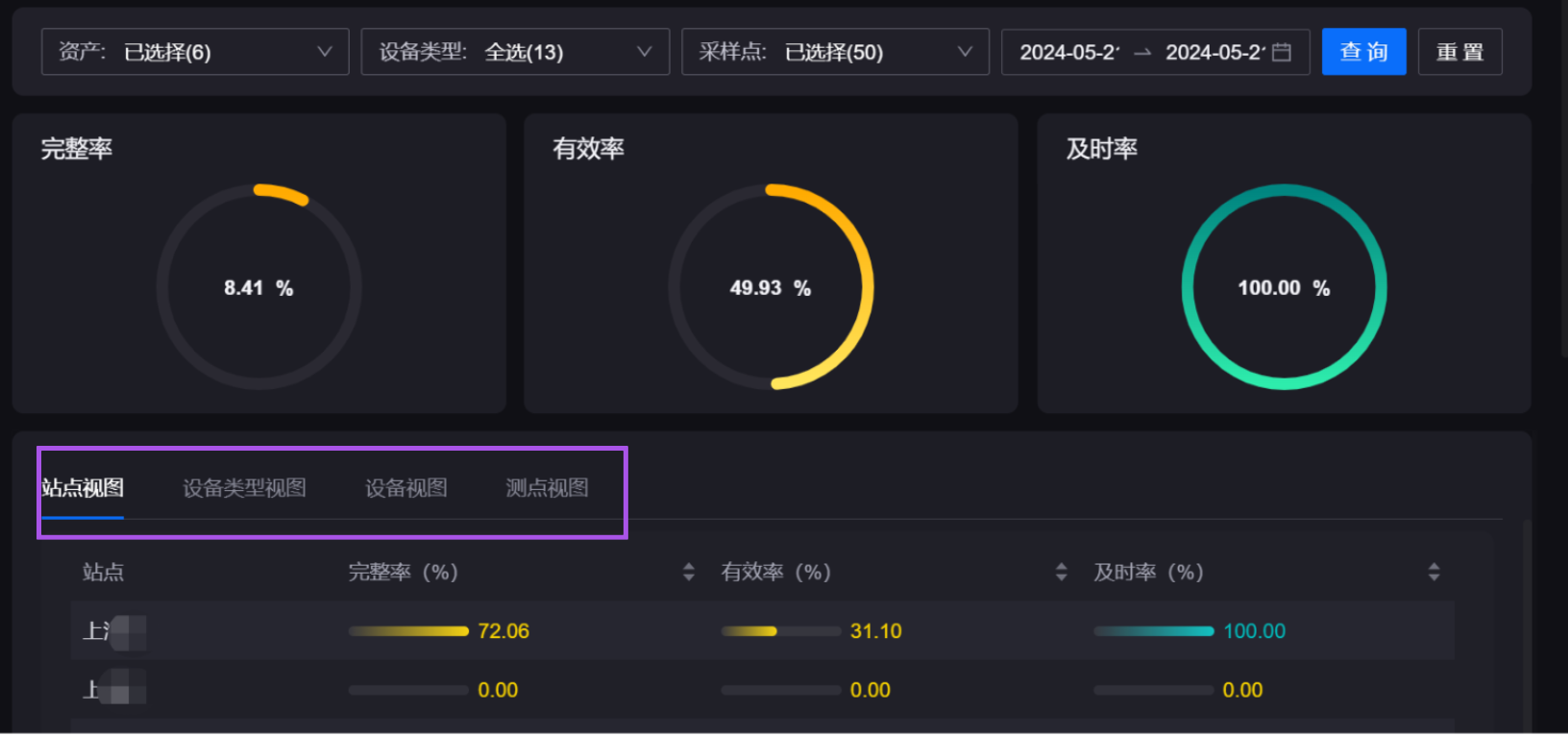Click the 有效率 49.93% ring gauge
This screenshot has width=1568, height=736.
pos(771,287)
